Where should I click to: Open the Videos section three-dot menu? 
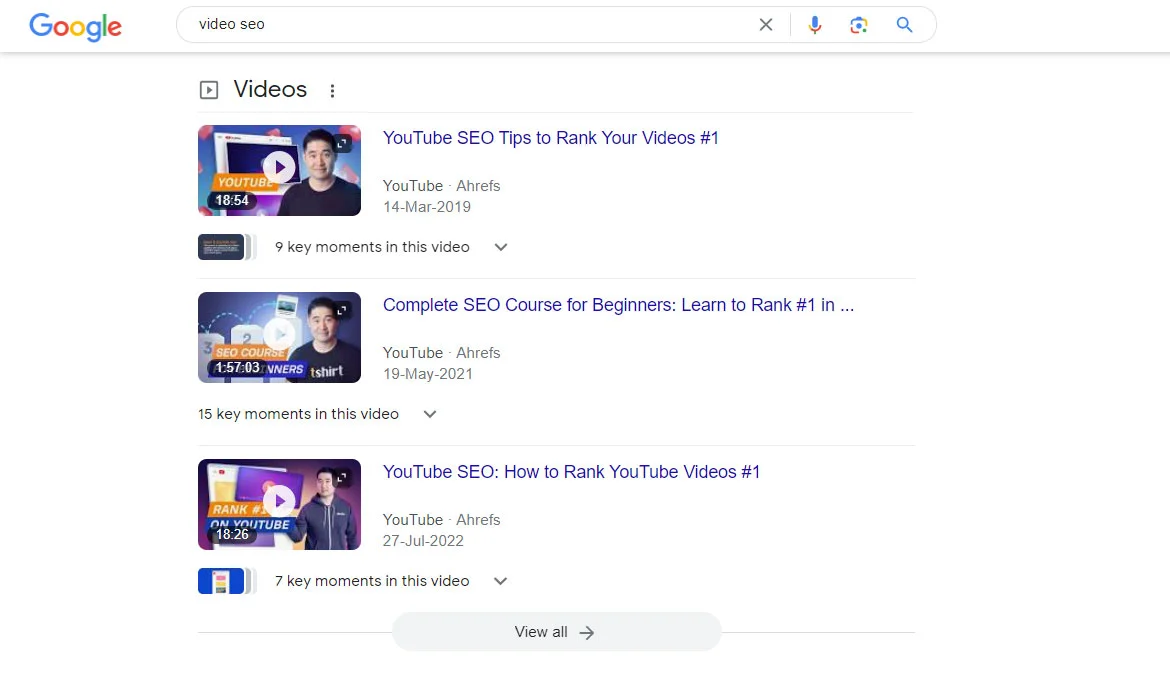coord(332,91)
